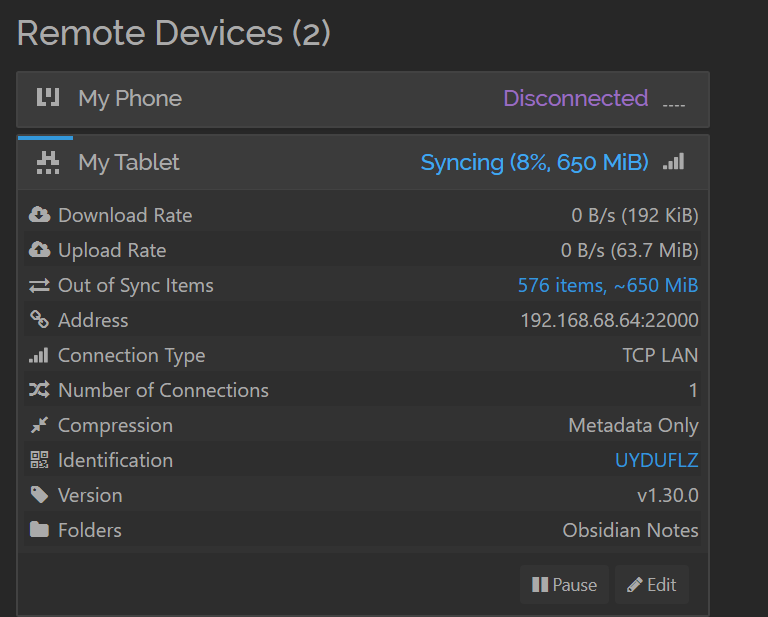This screenshot has height=617, width=768.
Task: Click the Upload Rate cloud icon
Action: 39,250
